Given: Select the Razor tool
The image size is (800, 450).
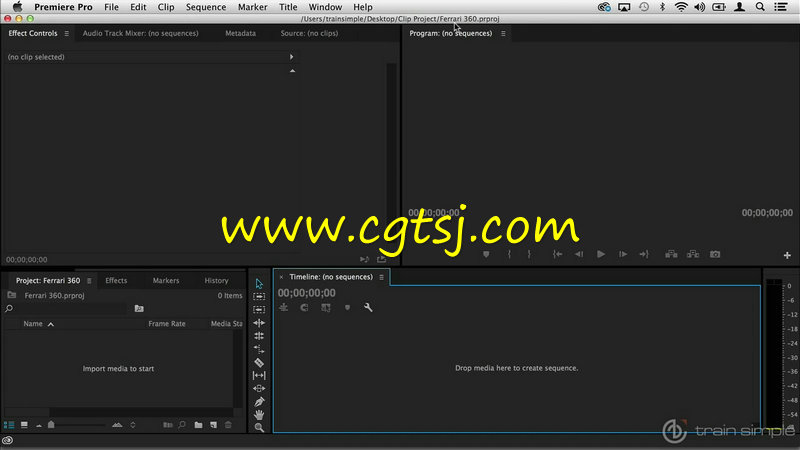Looking at the screenshot, I should 259,363.
